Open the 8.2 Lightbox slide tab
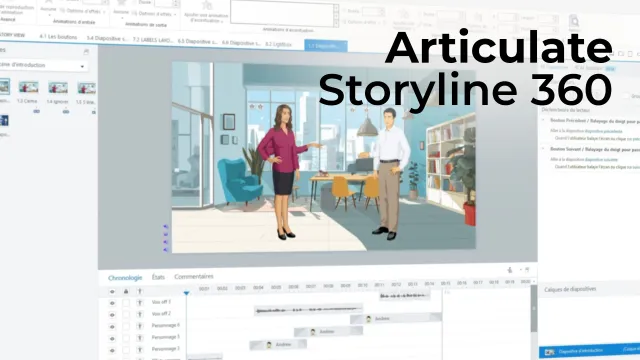640x360 pixels. tap(278, 44)
